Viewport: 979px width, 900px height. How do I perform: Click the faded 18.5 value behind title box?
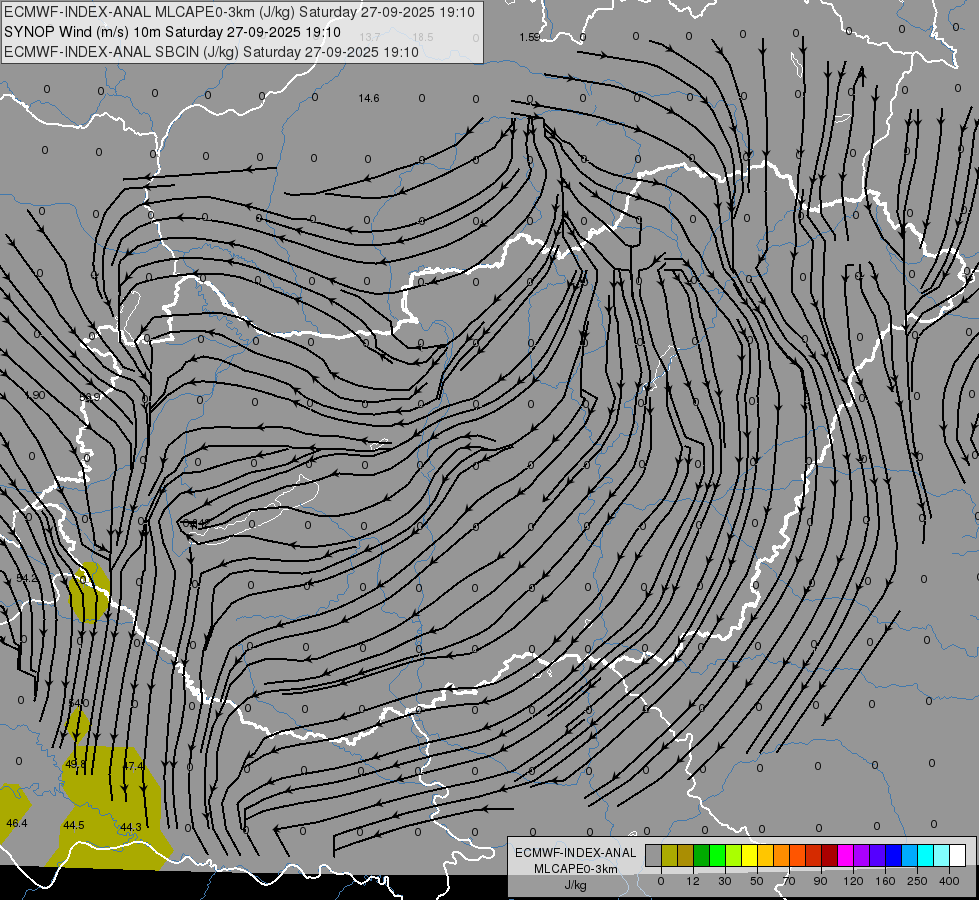(423, 37)
